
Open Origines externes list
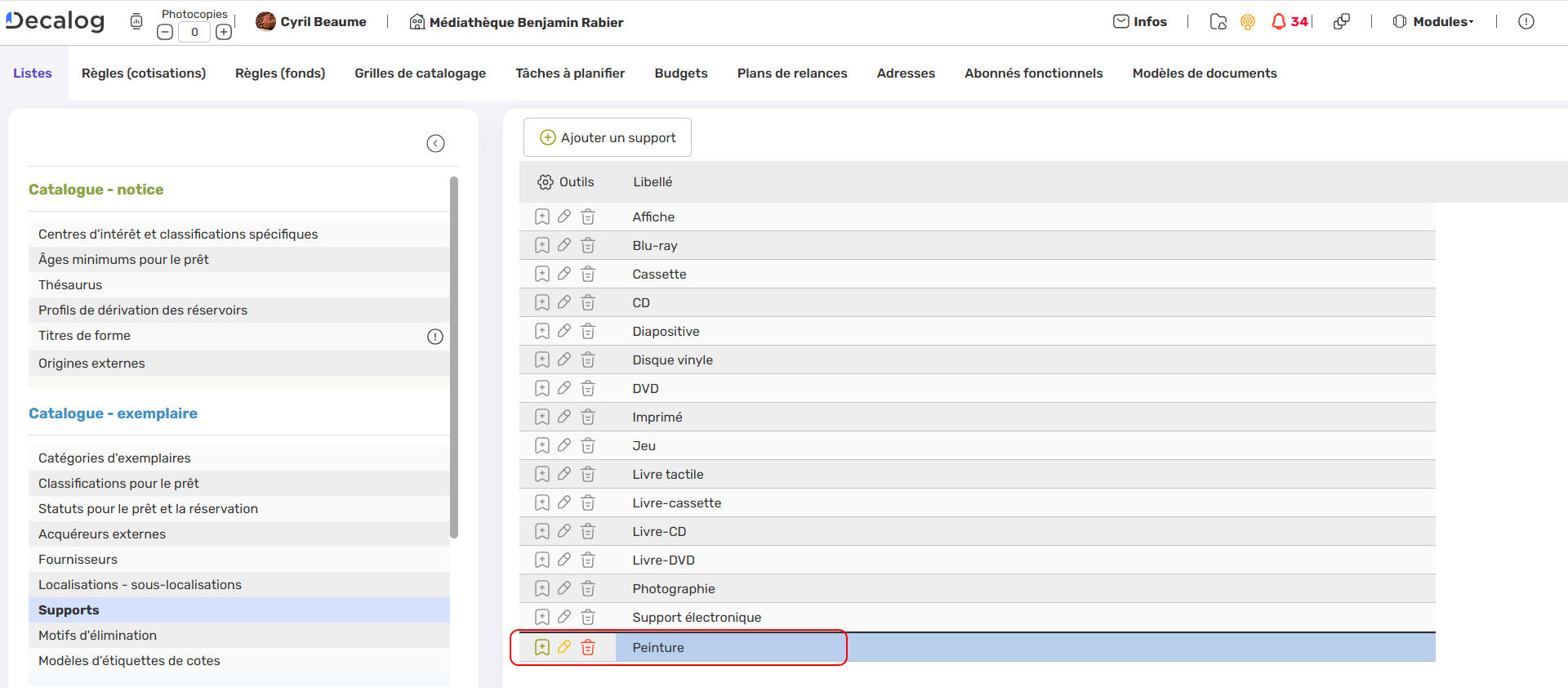click(239, 363)
